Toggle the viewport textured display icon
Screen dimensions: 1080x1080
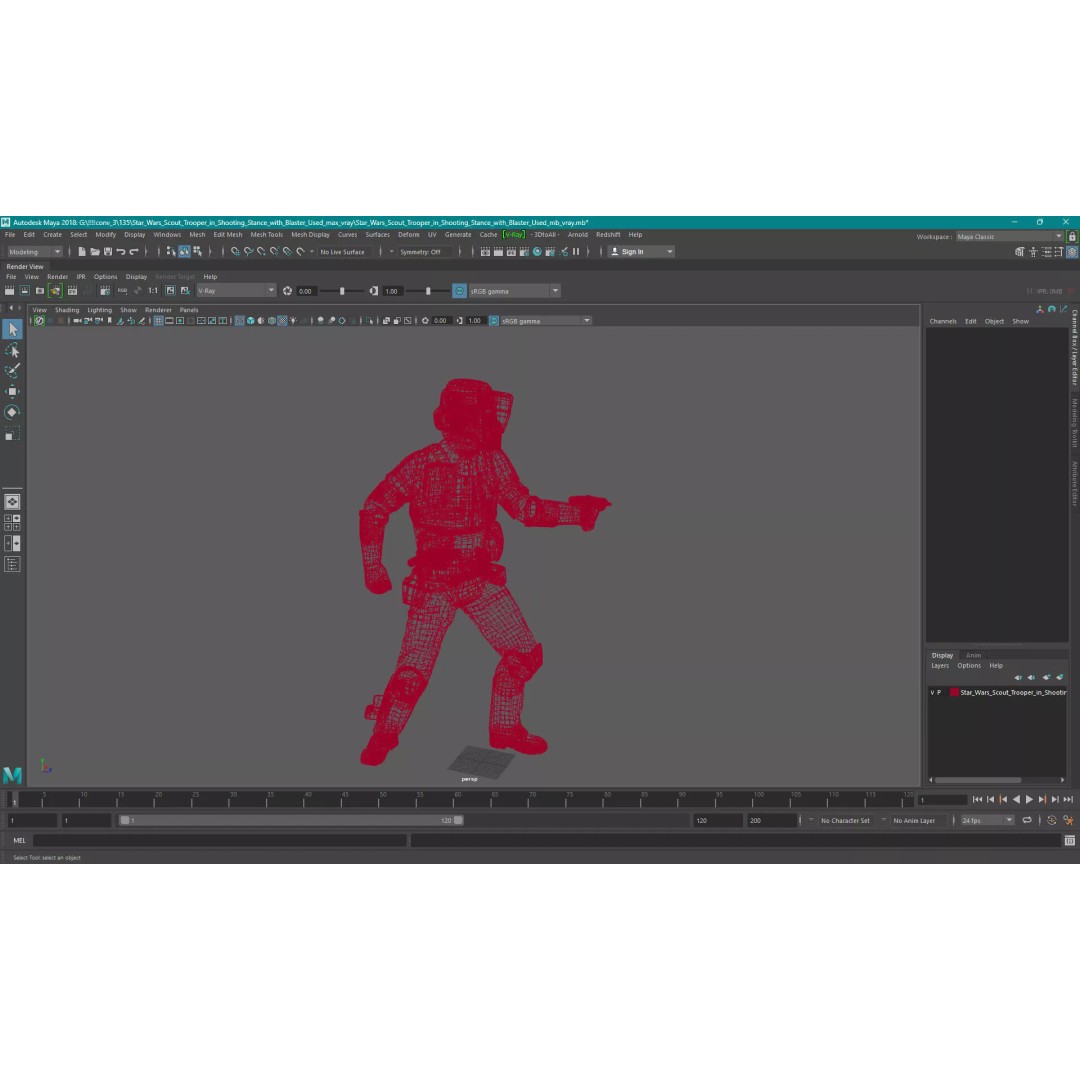[282, 321]
